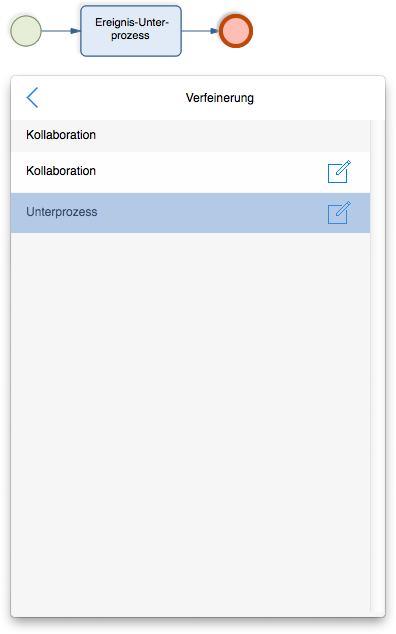Click the Kollaboration label text beside the edit icon
396x634 pixels.
[x=61, y=171]
